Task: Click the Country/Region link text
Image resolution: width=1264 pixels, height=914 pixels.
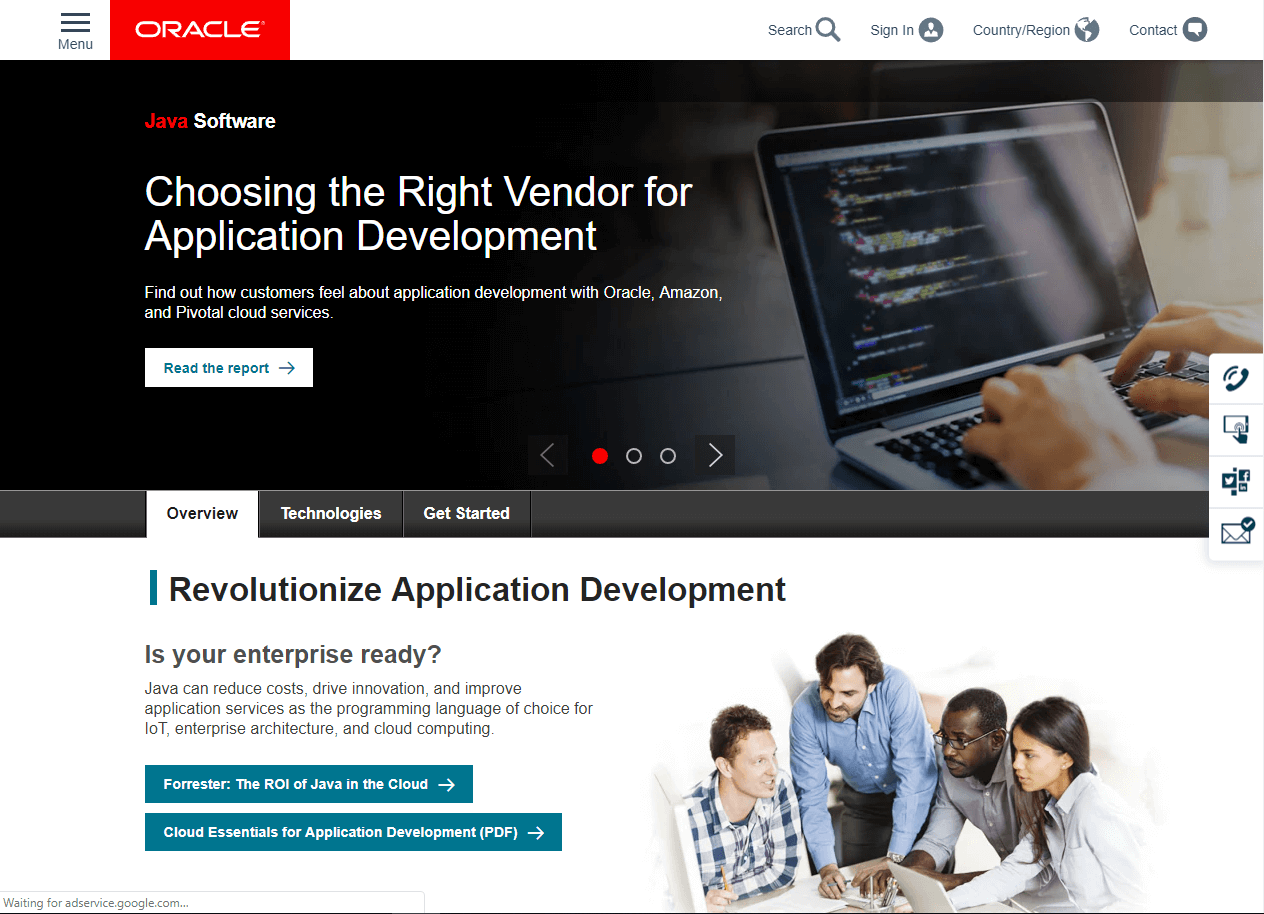Action: click(x=1021, y=30)
